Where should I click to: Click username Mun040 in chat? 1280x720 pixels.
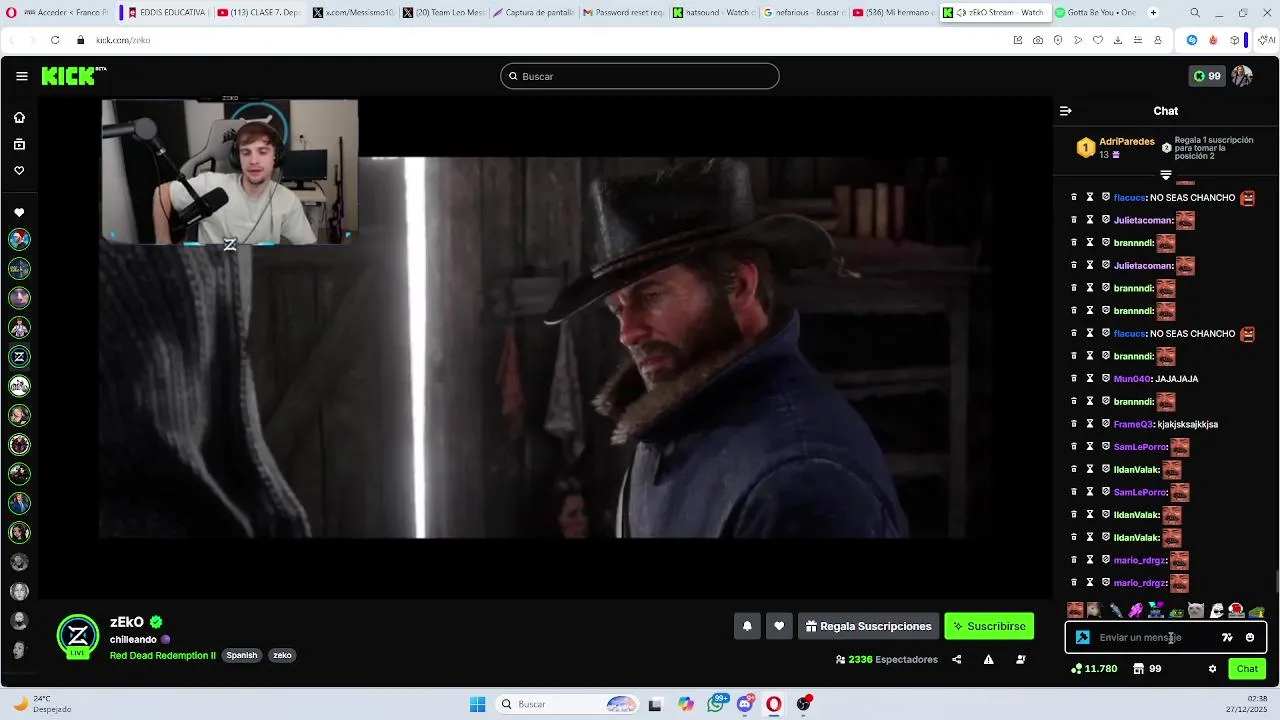1132,379
